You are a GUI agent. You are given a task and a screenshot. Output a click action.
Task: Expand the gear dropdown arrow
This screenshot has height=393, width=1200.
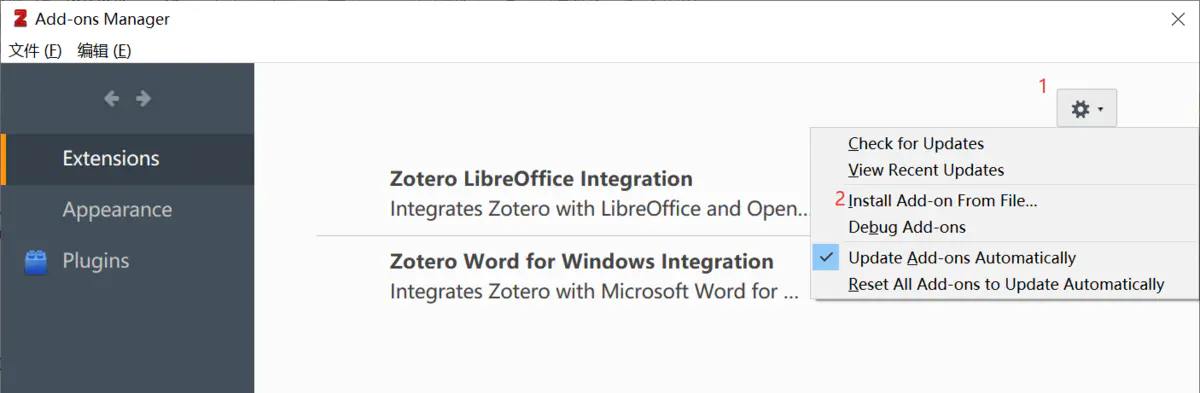coord(1100,109)
